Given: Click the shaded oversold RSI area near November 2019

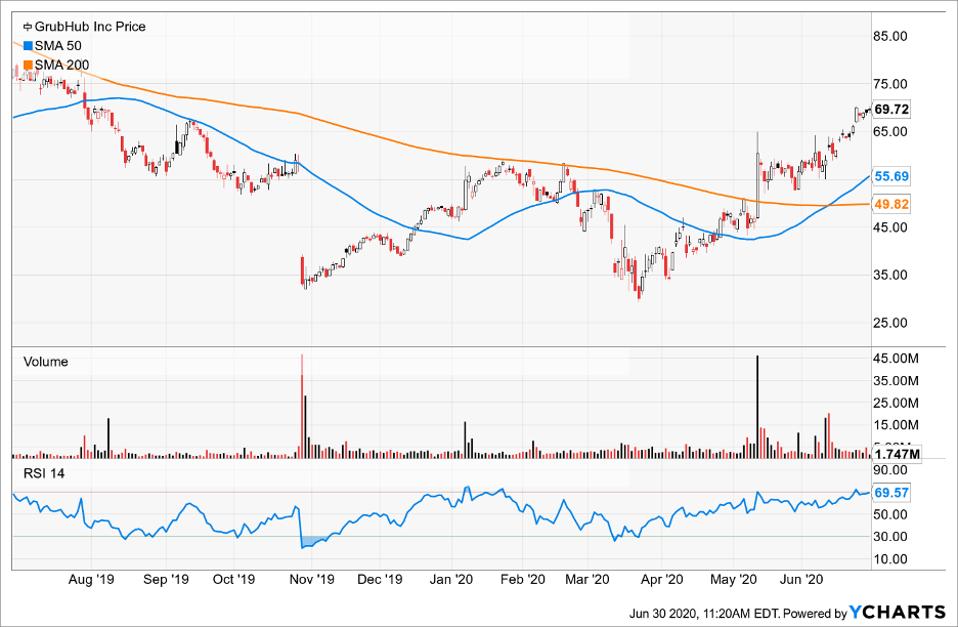Looking at the screenshot, I should point(313,541).
